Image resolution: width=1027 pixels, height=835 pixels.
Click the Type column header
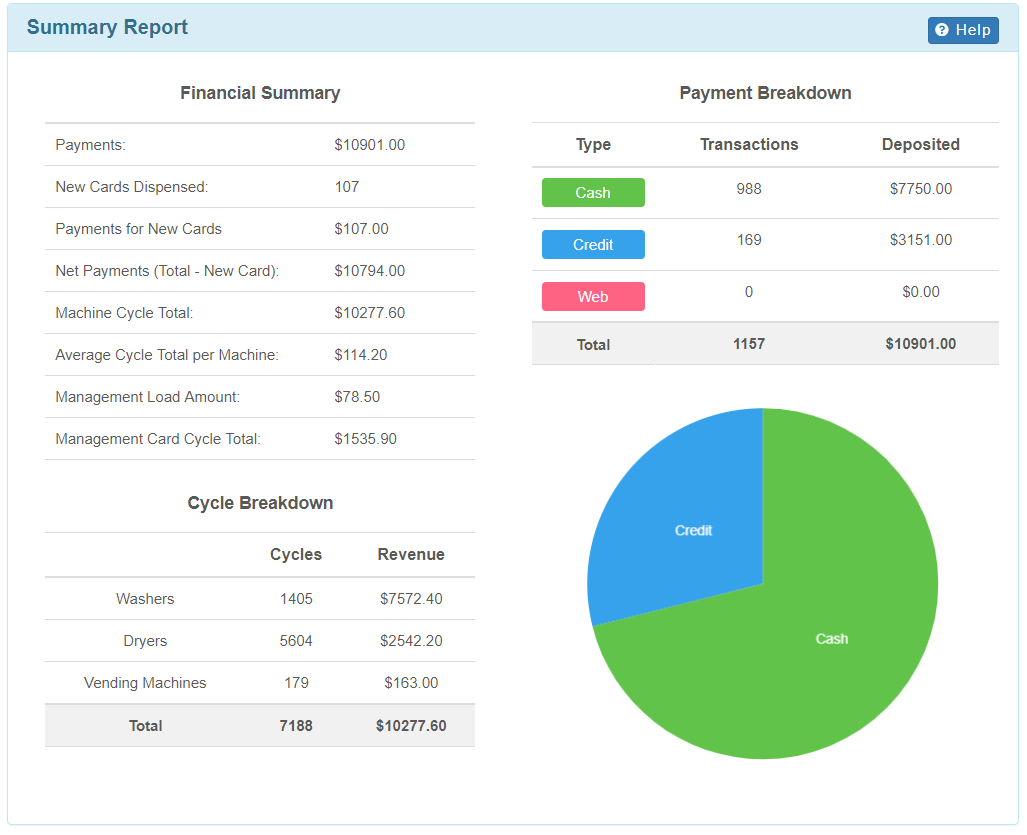(x=593, y=144)
